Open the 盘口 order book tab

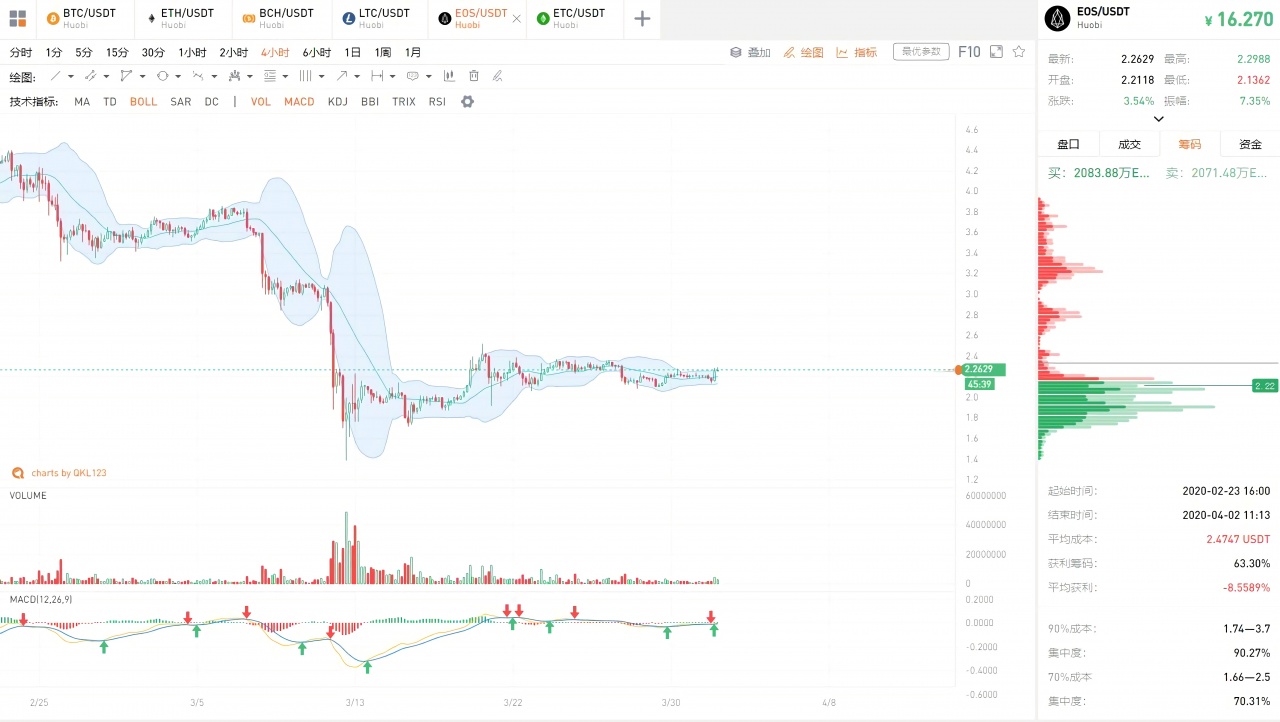(x=1068, y=144)
